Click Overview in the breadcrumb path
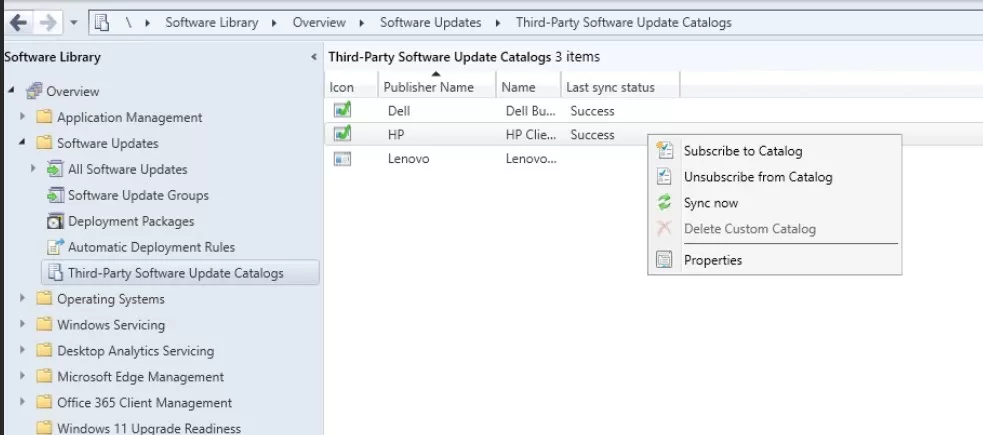 [319, 23]
